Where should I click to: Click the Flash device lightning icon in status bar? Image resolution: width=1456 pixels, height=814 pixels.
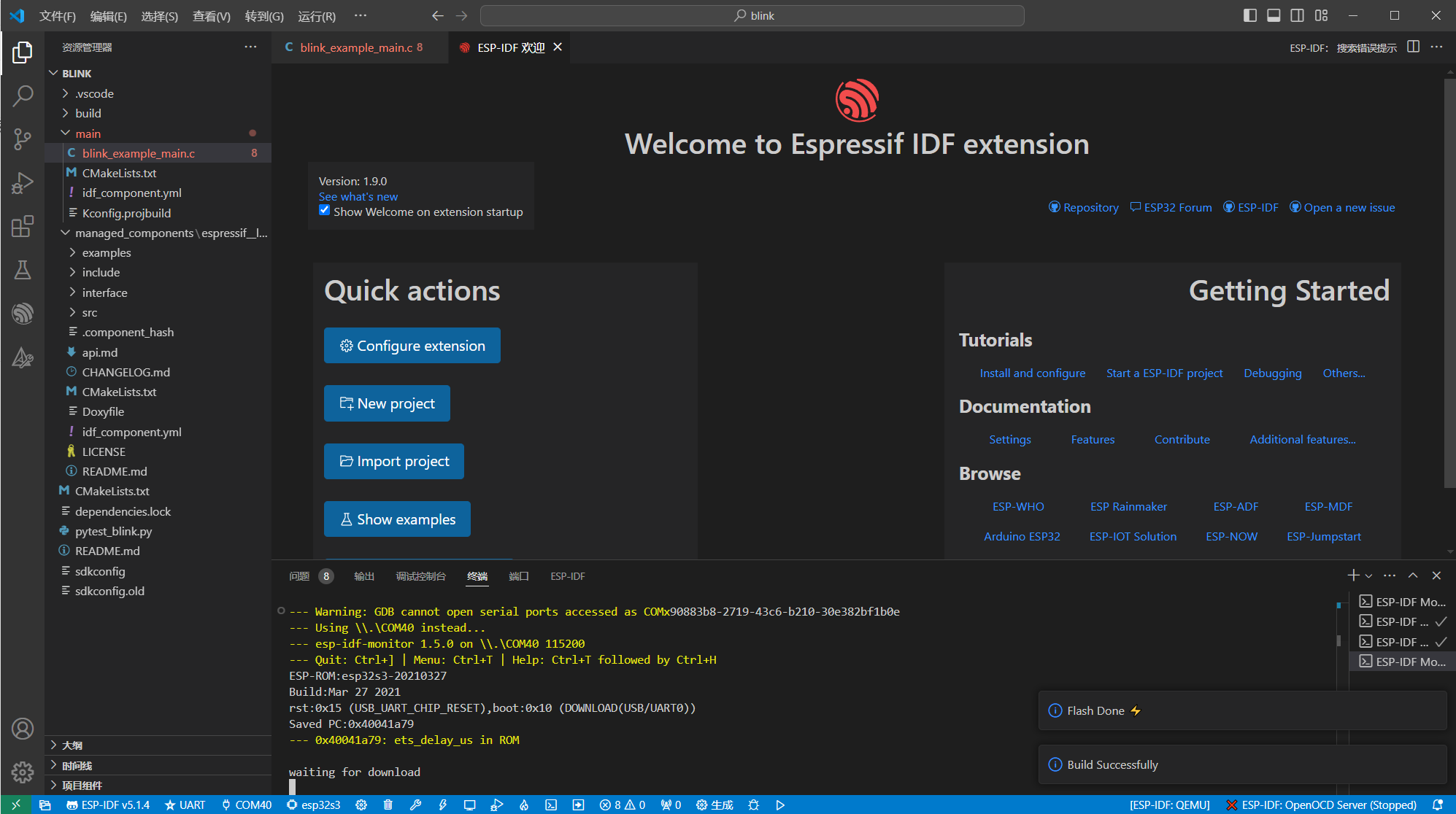pos(442,805)
